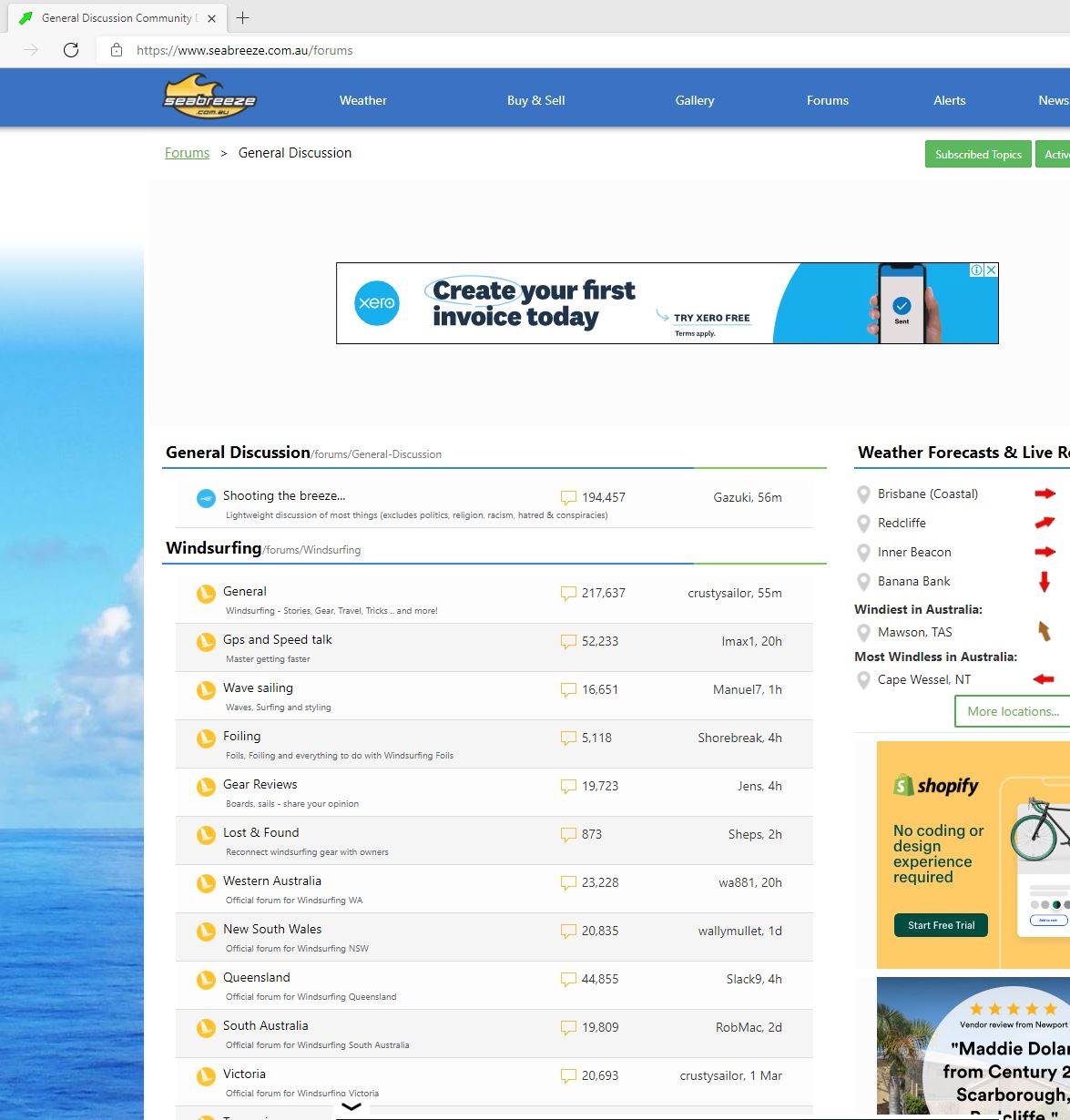This screenshot has width=1070, height=1120.
Task: Click the site info padlock in address bar
Action: coord(117,50)
